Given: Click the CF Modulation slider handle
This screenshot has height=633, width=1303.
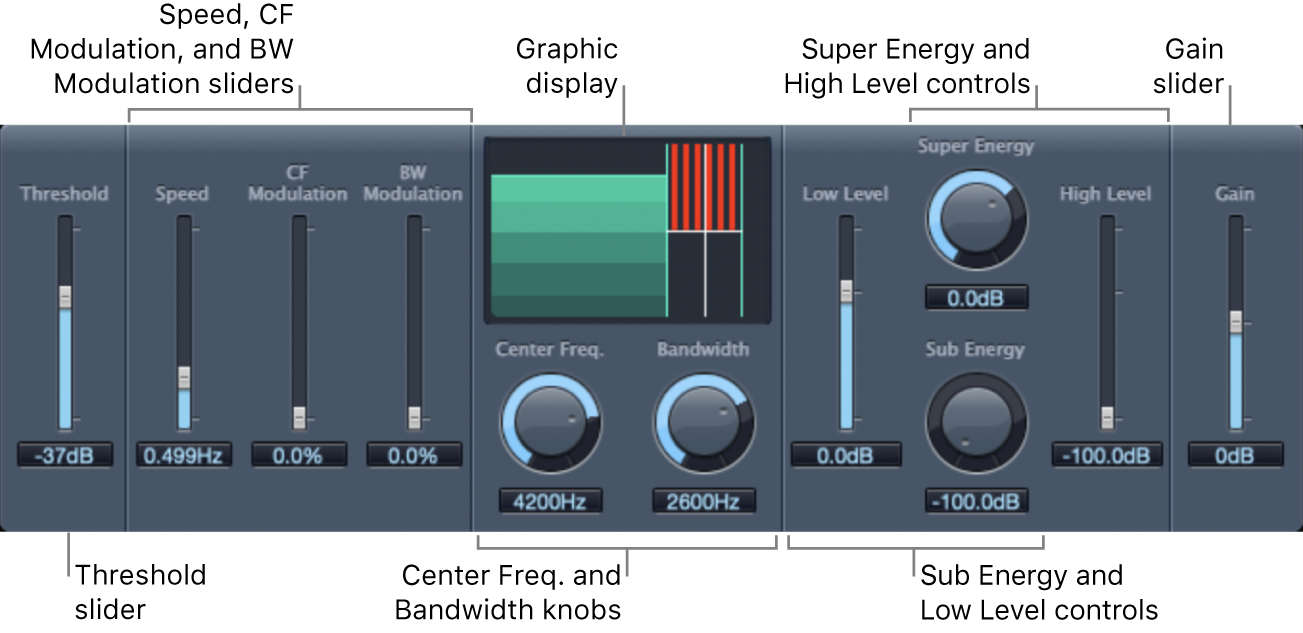Looking at the screenshot, I should point(299,417).
